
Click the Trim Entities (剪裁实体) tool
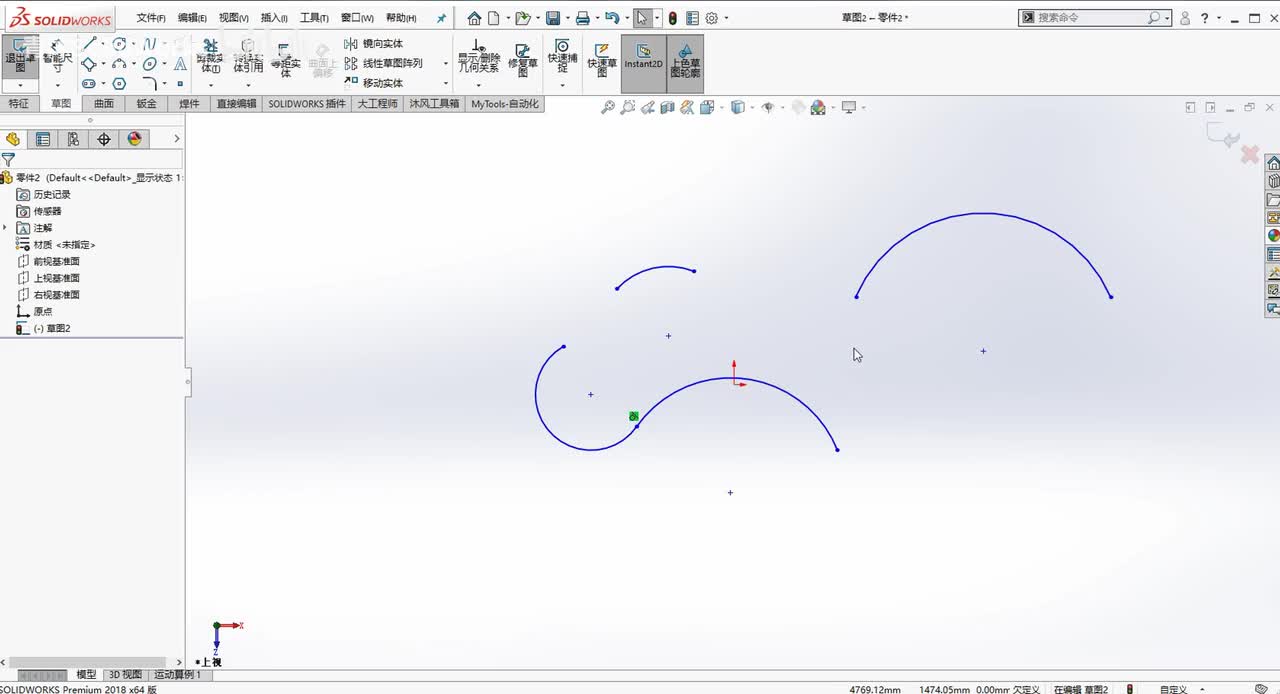(x=210, y=56)
